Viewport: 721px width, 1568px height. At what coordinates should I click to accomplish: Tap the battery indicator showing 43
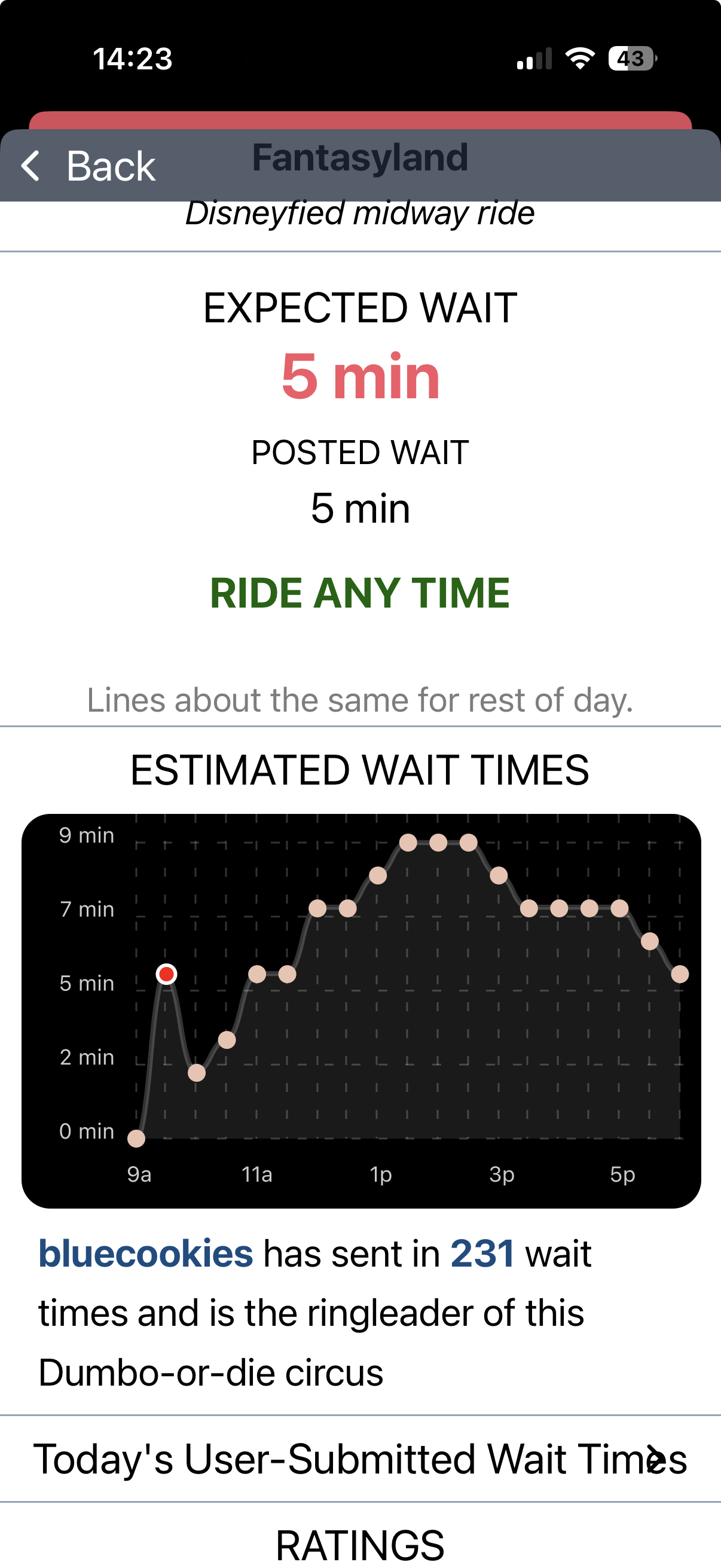(x=631, y=59)
